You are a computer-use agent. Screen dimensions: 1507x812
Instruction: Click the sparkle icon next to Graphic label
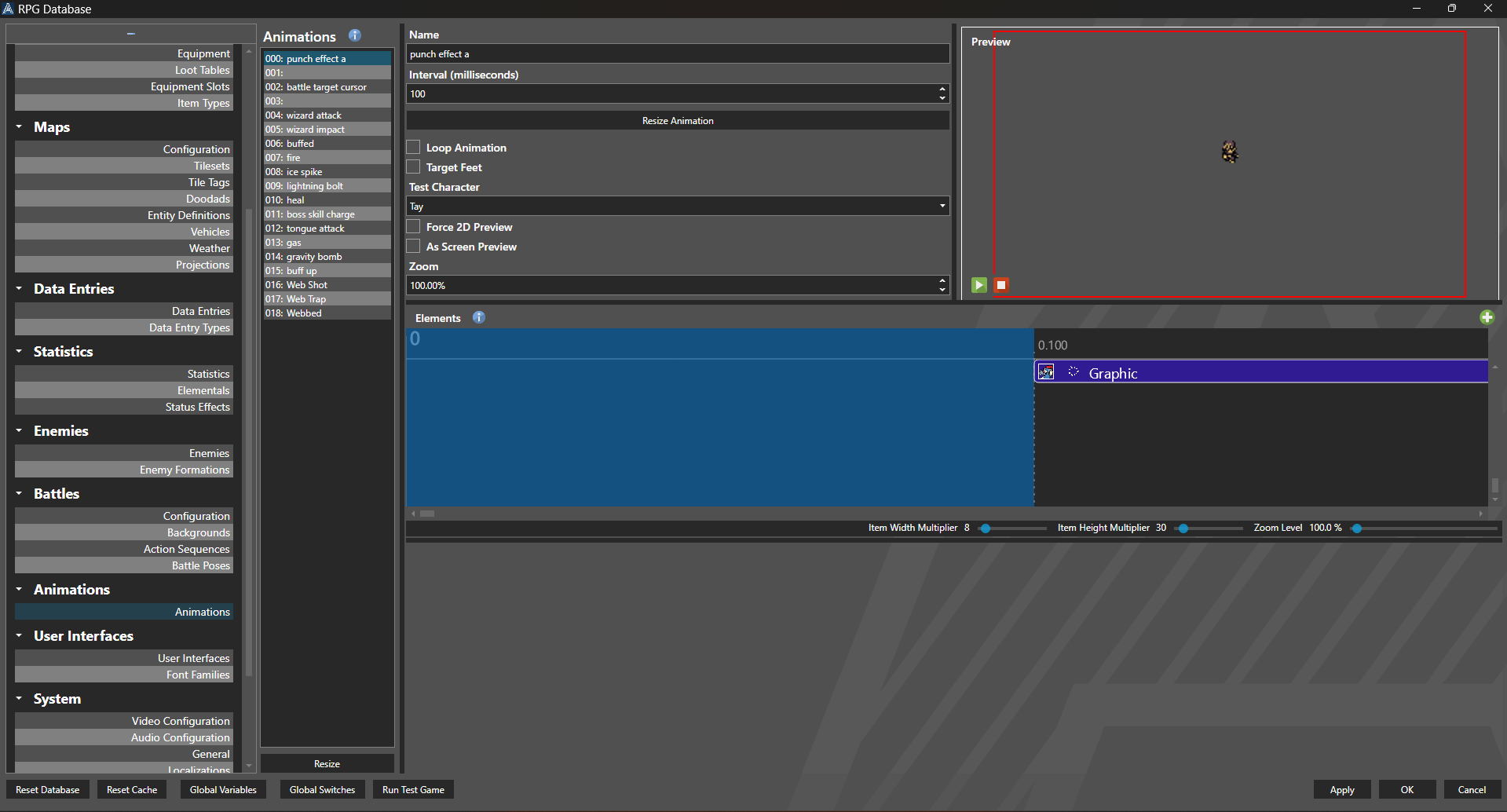pos(1073,371)
